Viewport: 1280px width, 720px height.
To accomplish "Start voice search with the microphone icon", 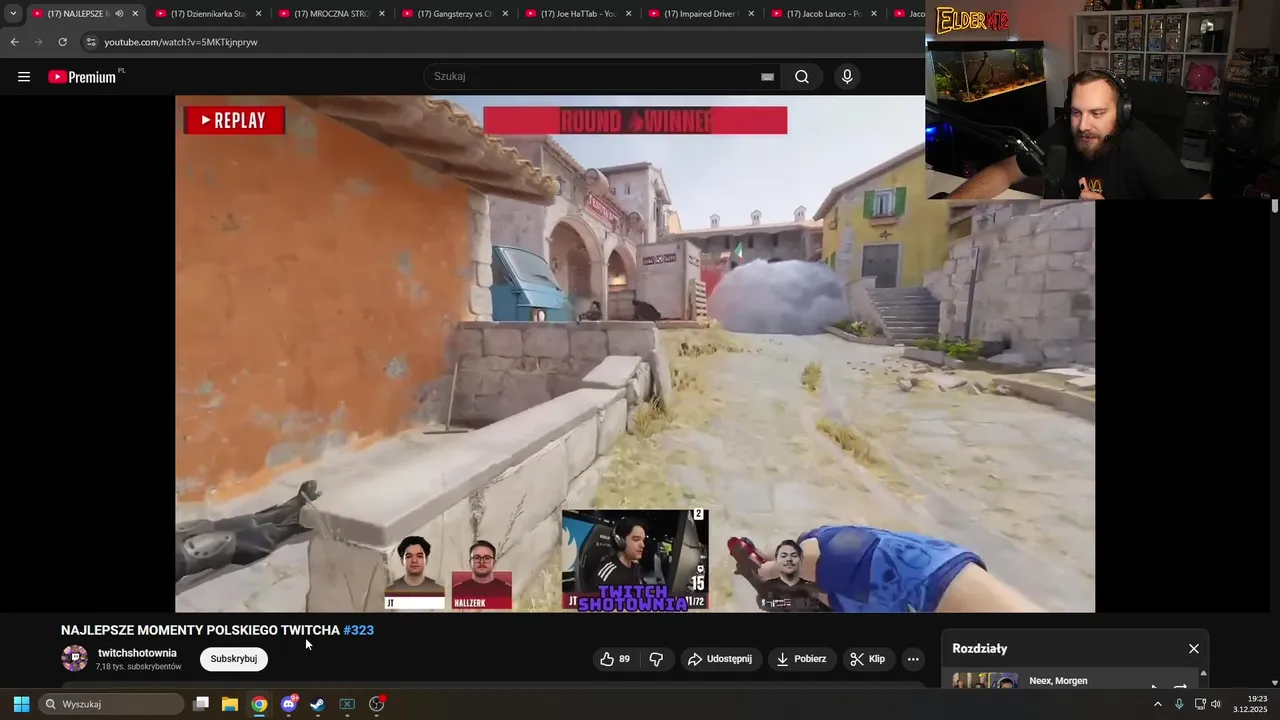I will [847, 77].
